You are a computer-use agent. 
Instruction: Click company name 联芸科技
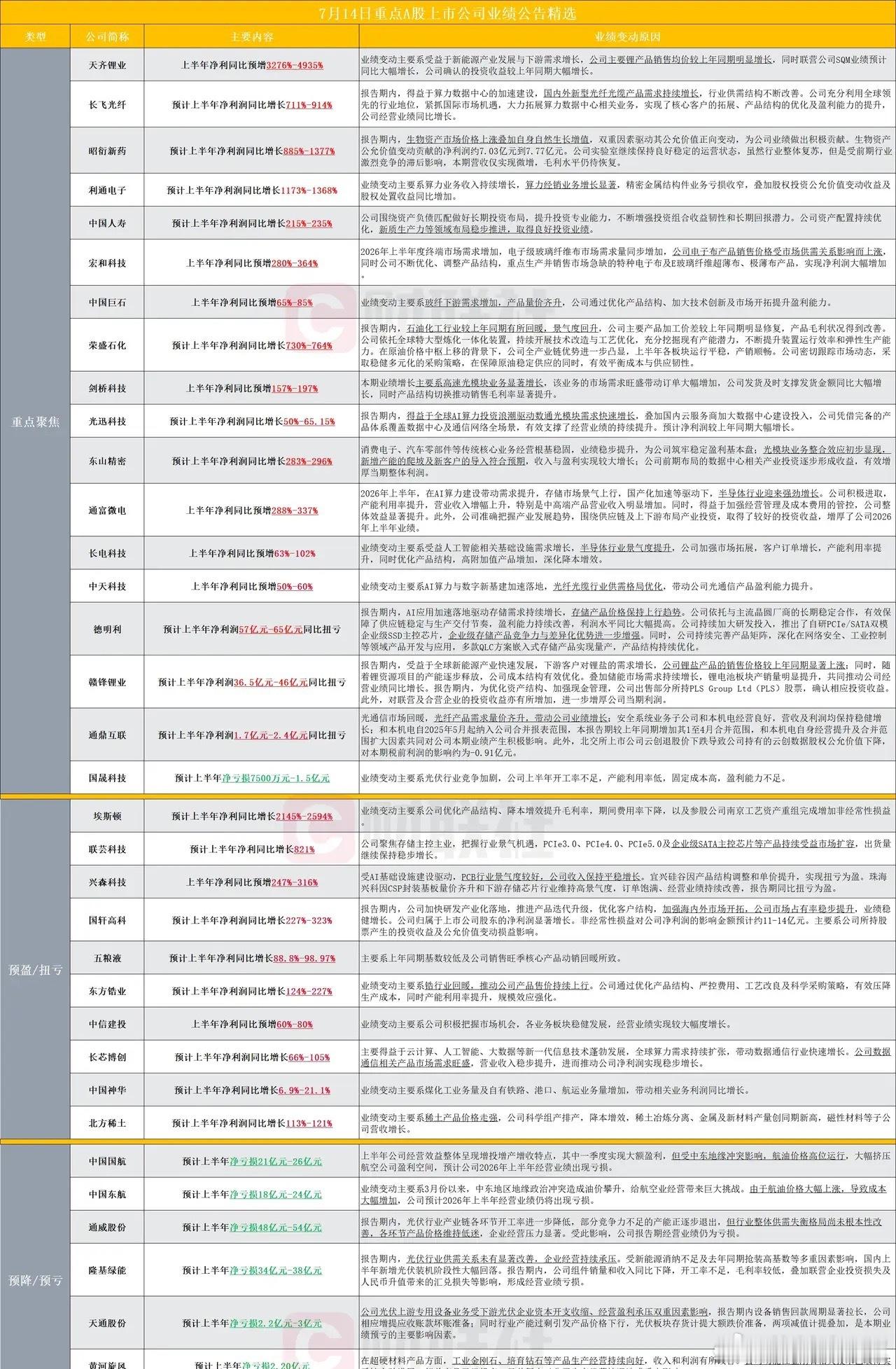107,849
